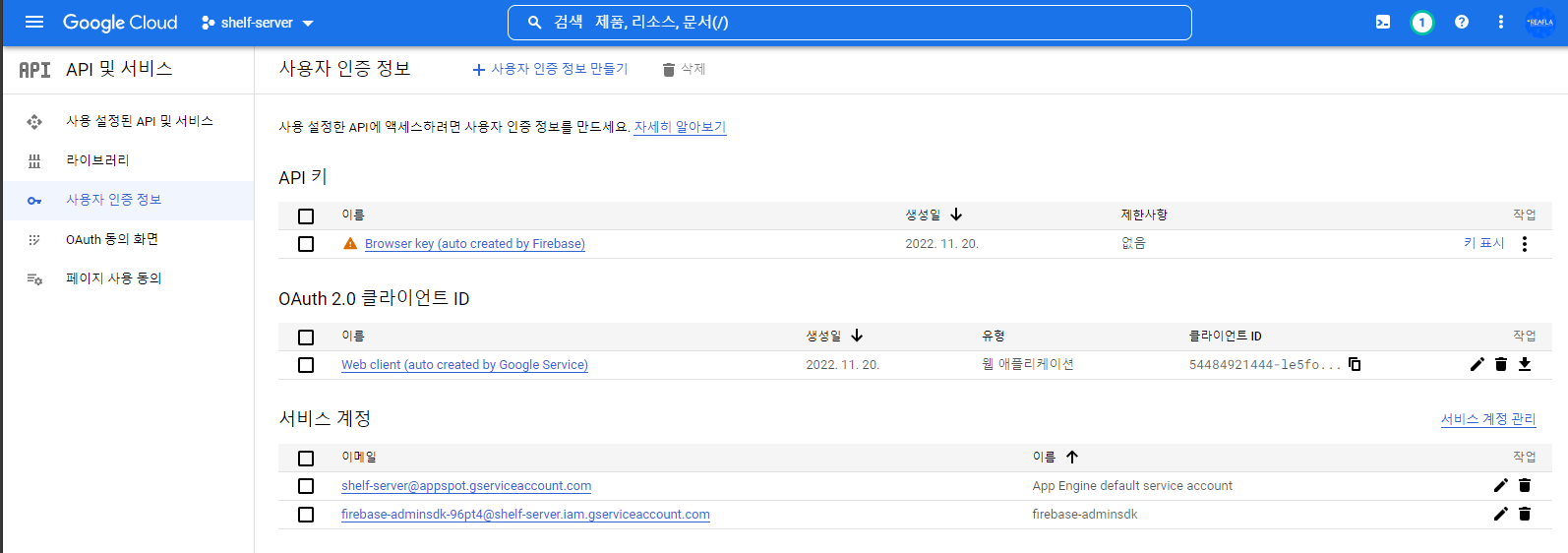1568x553 pixels.
Task: Select 사용자 인증 정보 in sidebar
Action: point(114,200)
